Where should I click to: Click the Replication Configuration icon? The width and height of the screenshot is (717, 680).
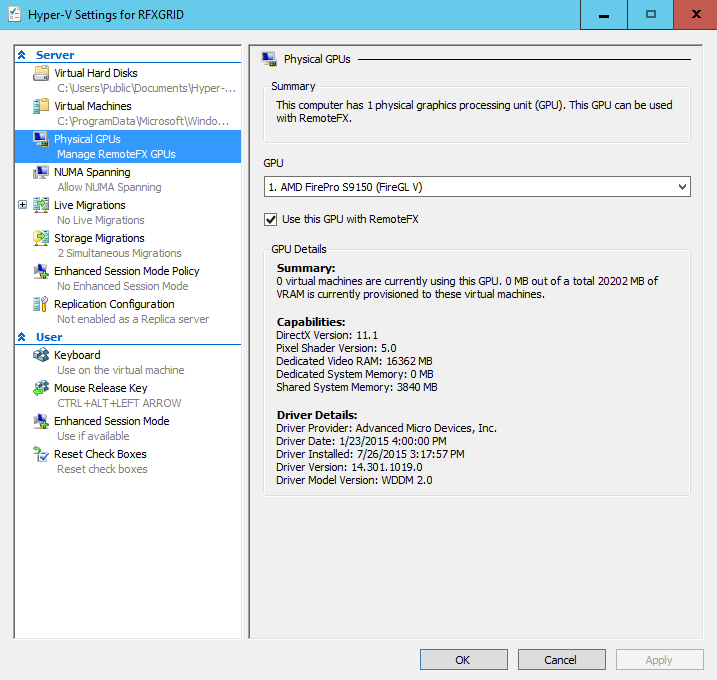41,304
